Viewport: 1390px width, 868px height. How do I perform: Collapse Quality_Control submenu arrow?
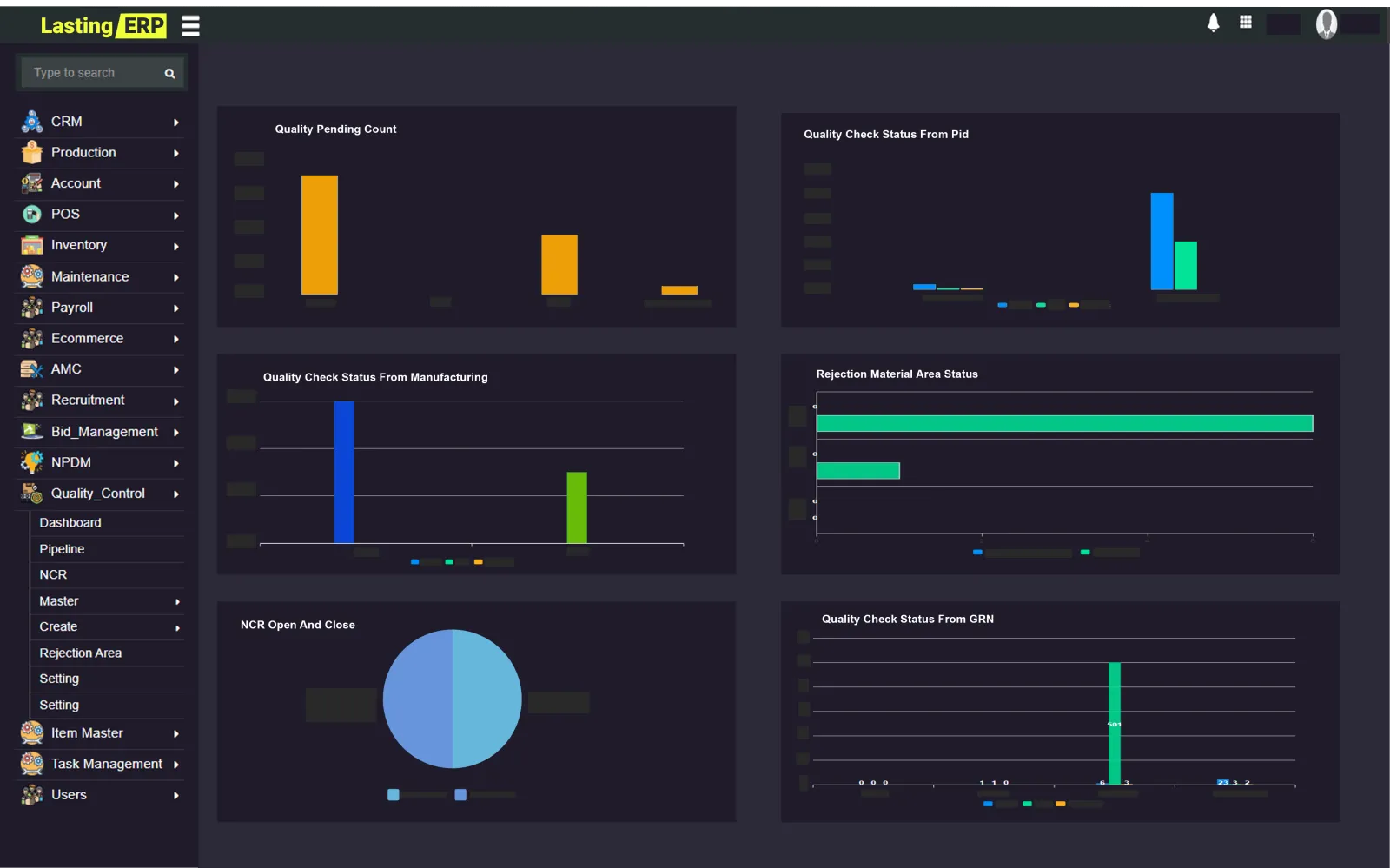(176, 494)
